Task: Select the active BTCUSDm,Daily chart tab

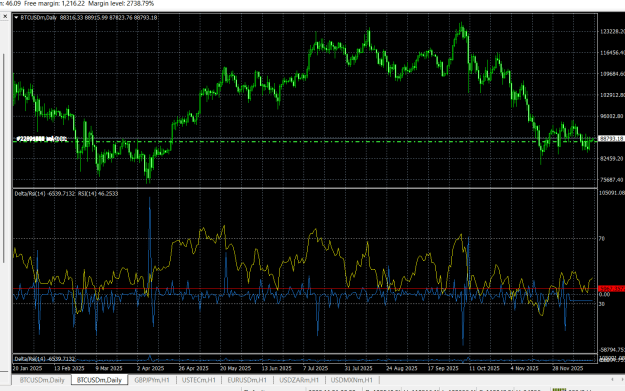Action: [99, 380]
